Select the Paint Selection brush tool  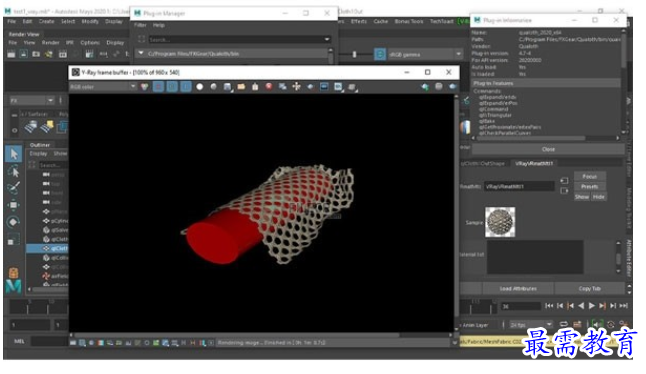(x=14, y=188)
